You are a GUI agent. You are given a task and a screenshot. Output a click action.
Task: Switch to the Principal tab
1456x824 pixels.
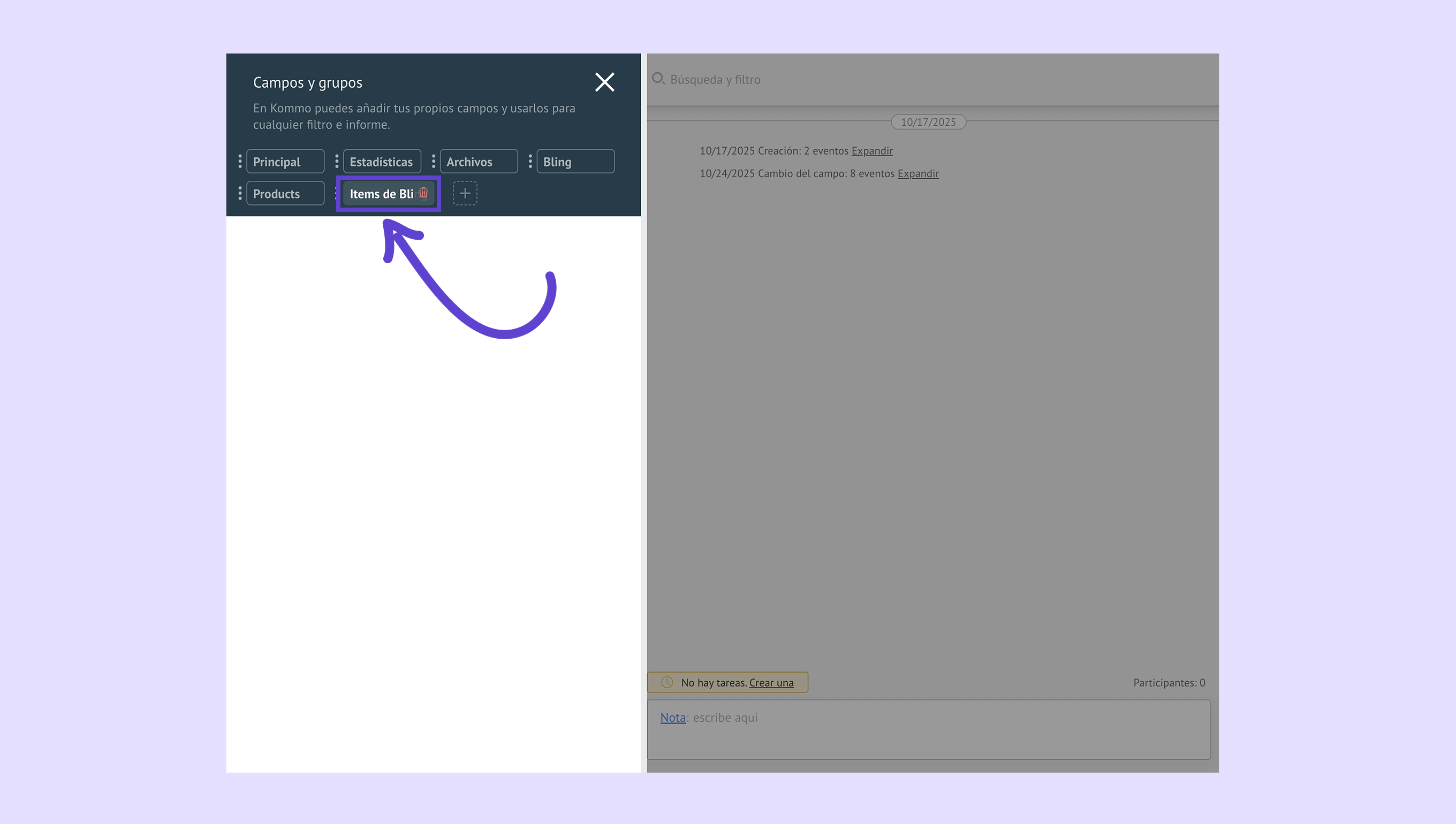pos(285,162)
